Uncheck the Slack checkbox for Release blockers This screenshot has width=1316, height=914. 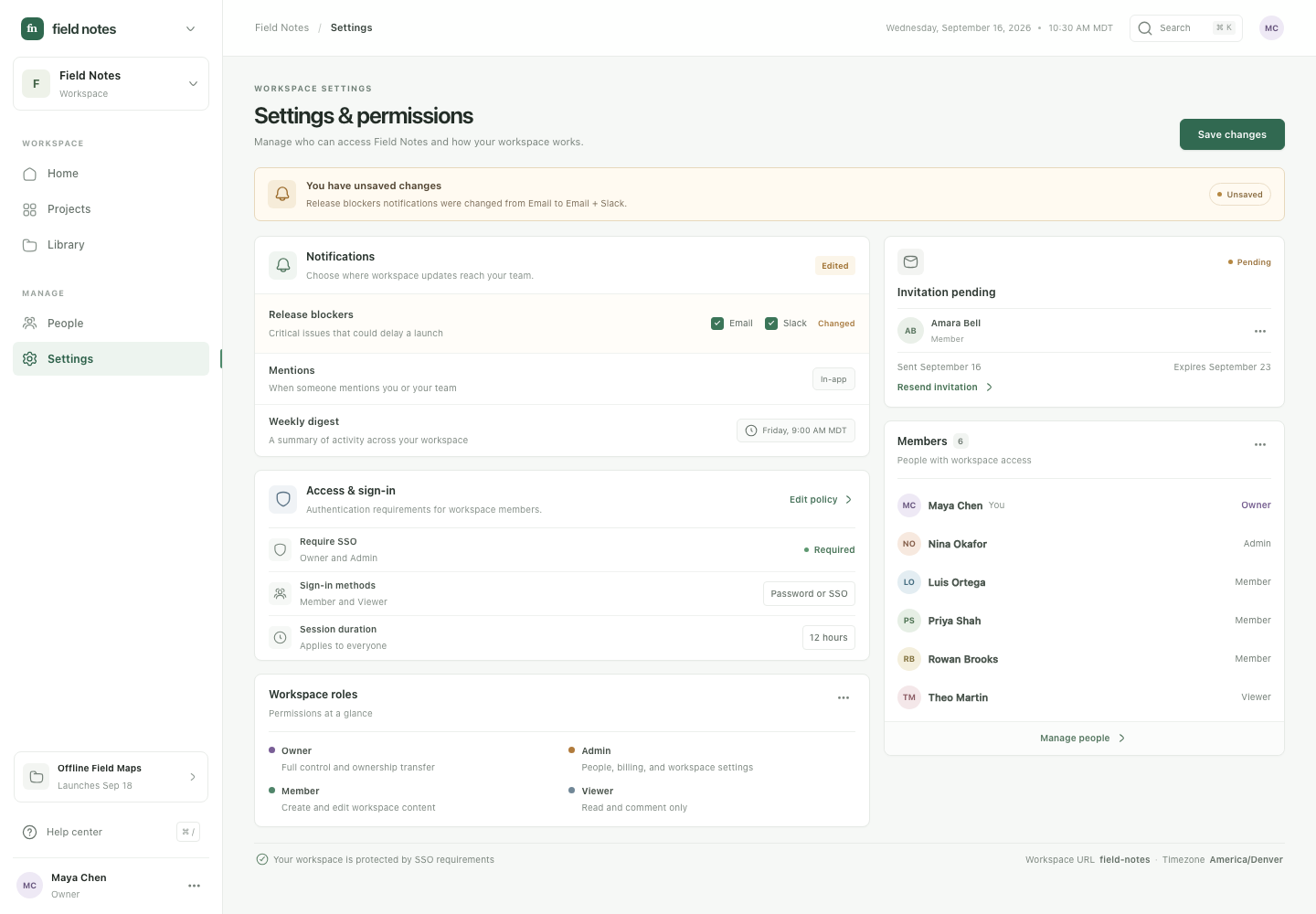tap(771, 324)
